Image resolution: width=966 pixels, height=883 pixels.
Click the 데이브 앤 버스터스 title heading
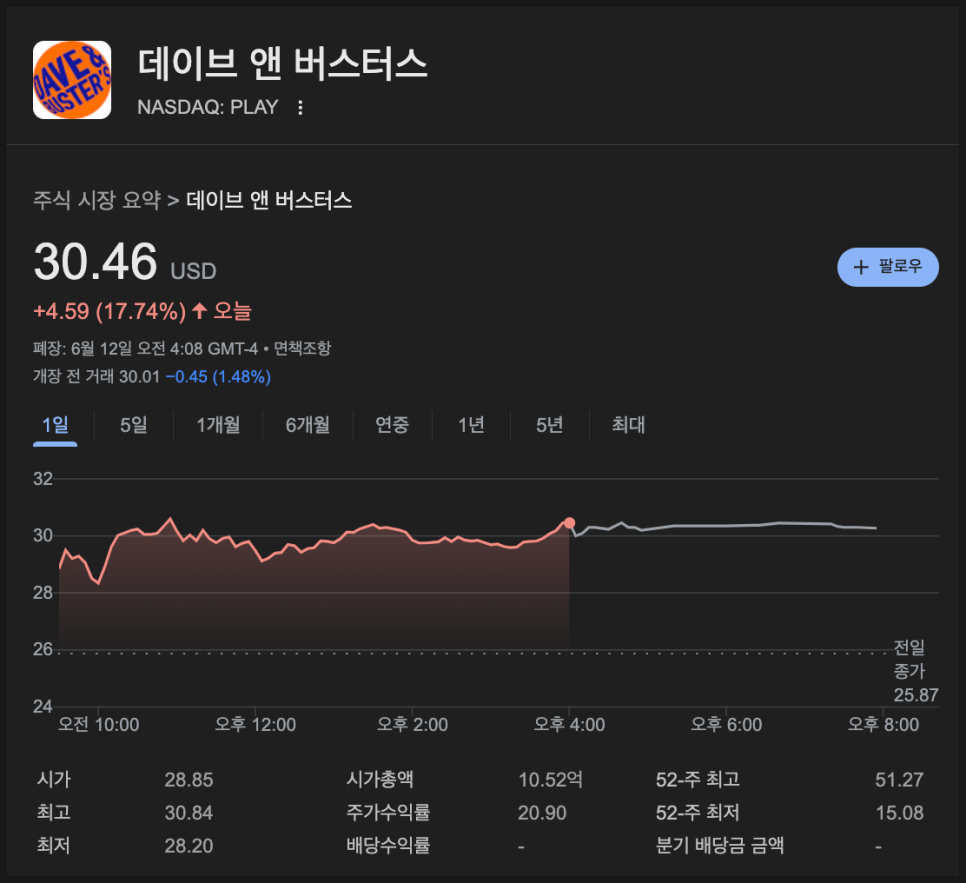coord(283,64)
